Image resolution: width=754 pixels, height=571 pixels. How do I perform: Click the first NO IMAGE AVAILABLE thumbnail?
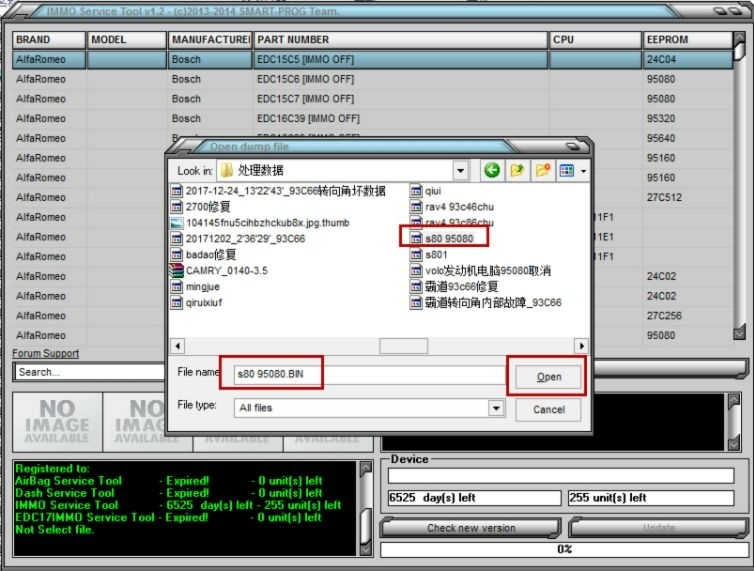click(x=57, y=422)
